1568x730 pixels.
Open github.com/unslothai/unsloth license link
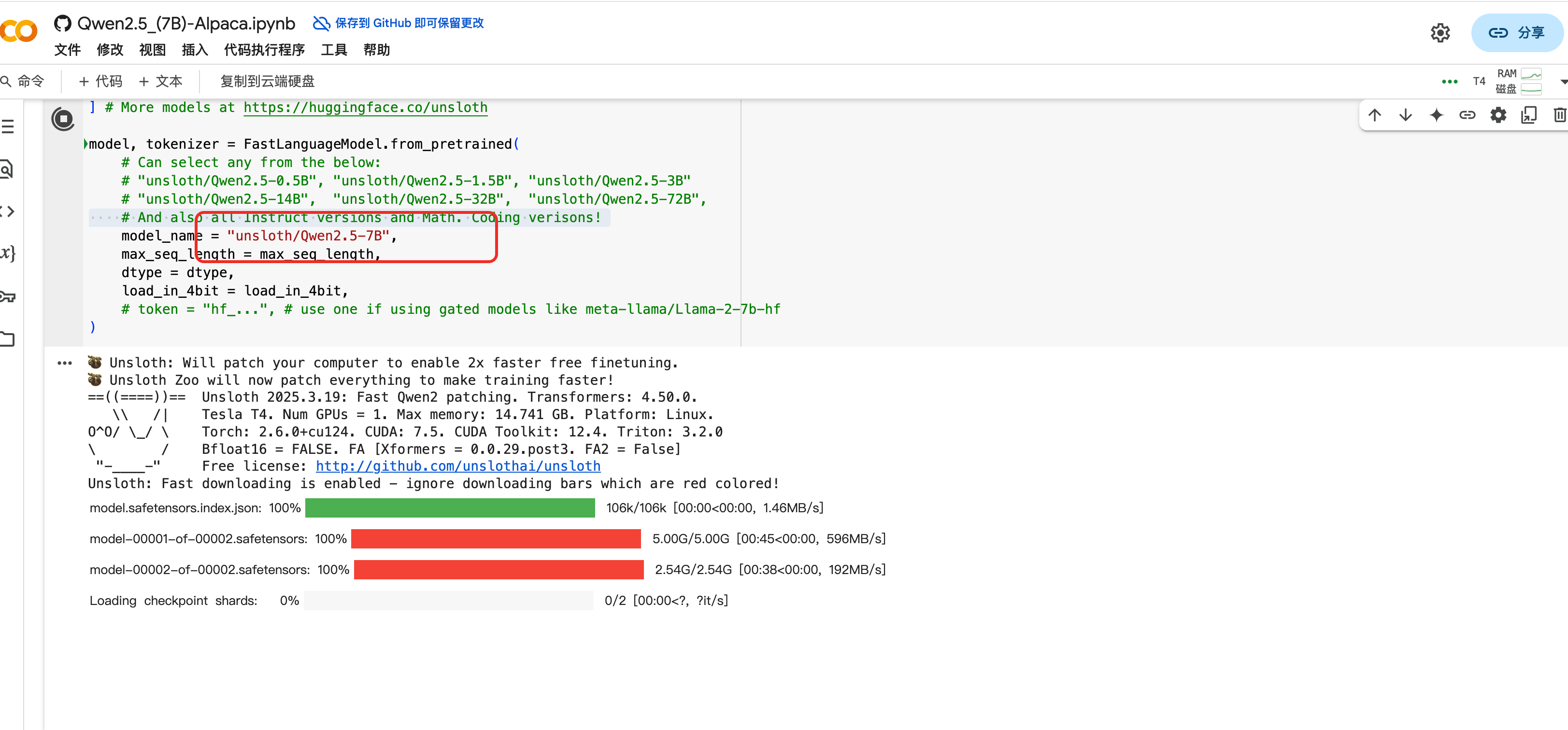click(458, 466)
